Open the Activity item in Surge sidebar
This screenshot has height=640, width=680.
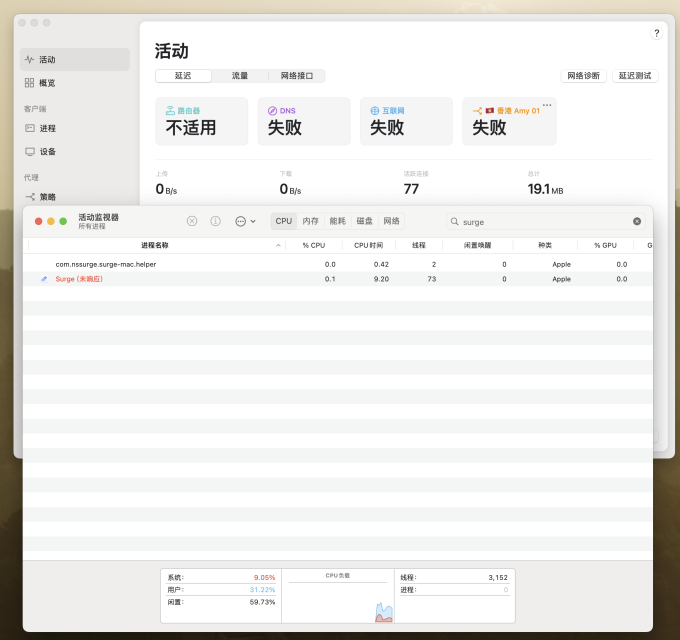click(x=75, y=59)
